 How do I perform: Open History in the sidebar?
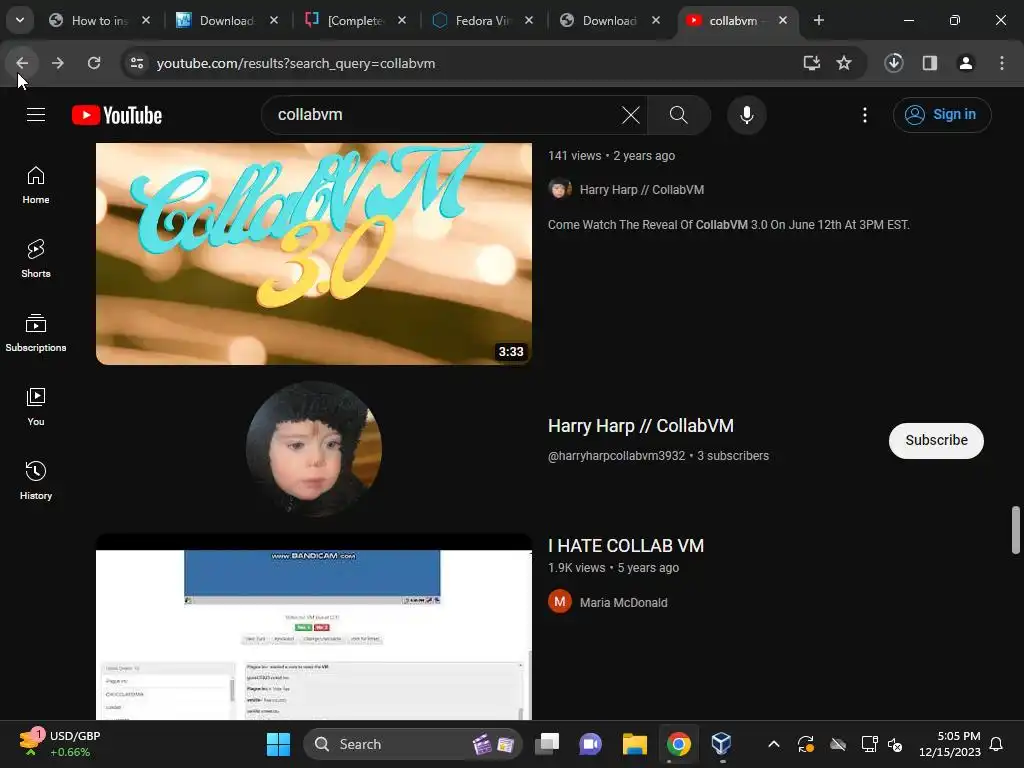(36, 481)
